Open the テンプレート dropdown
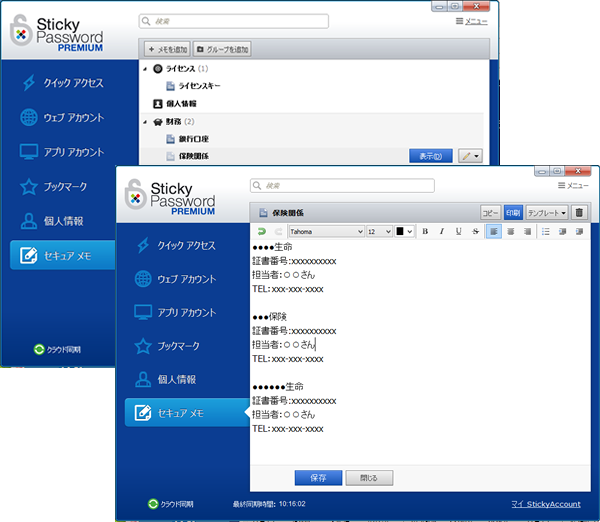 pos(547,213)
